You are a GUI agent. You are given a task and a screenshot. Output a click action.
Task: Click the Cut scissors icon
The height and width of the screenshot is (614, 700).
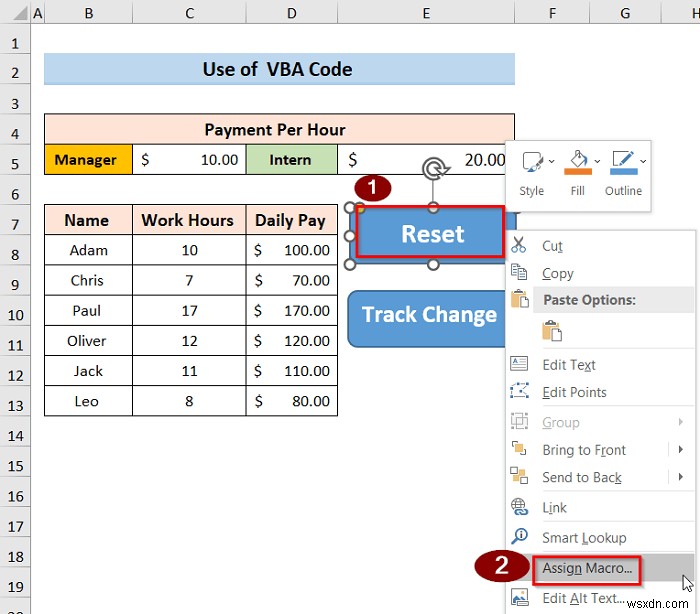tap(519, 245)
